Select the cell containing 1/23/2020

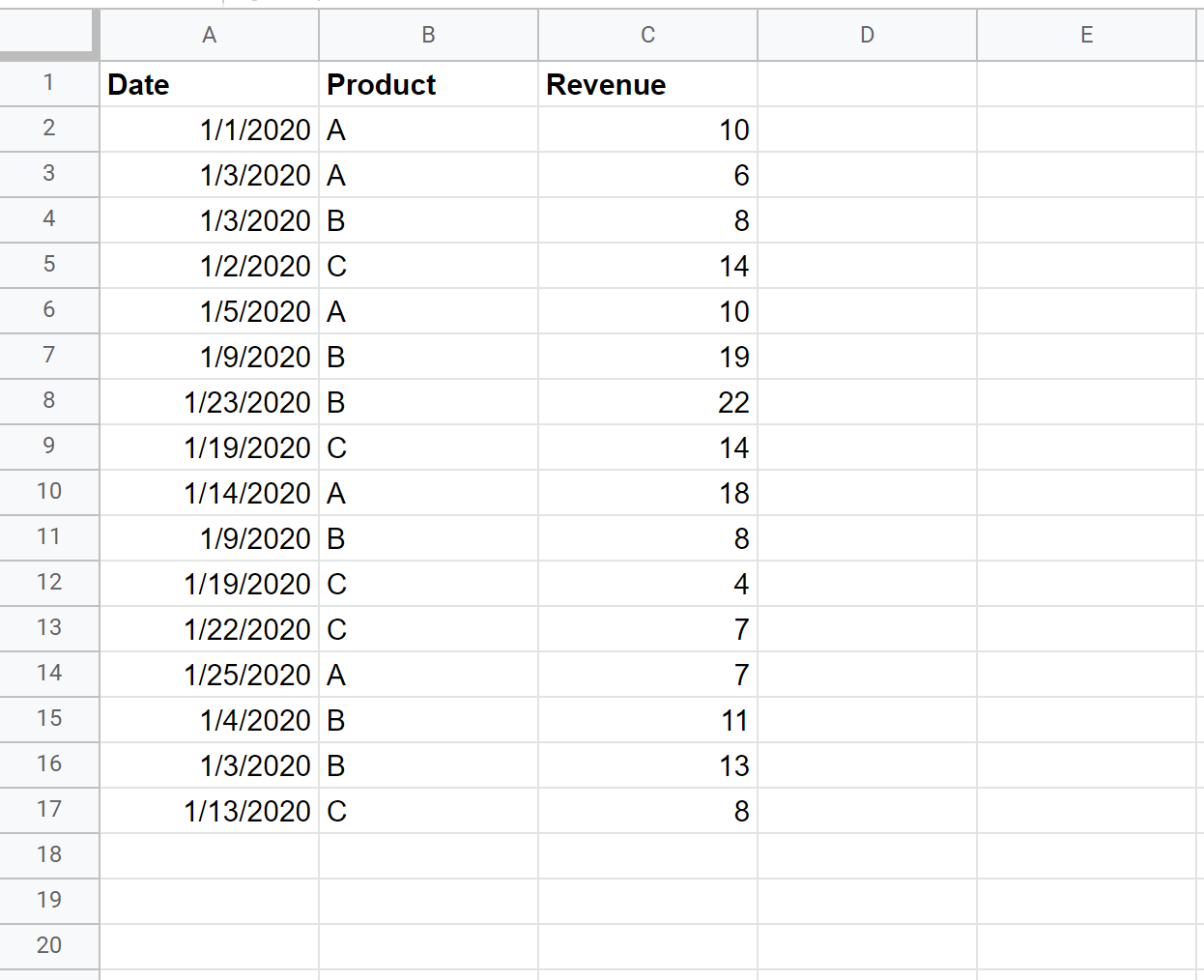209,402
